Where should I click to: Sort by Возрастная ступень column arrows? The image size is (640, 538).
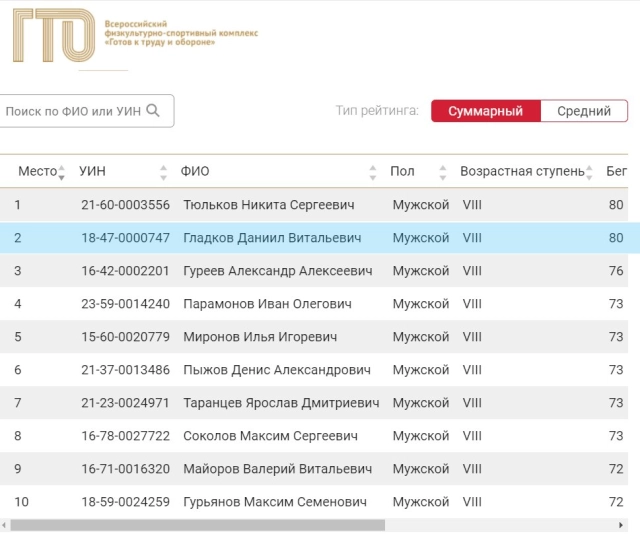589,172
